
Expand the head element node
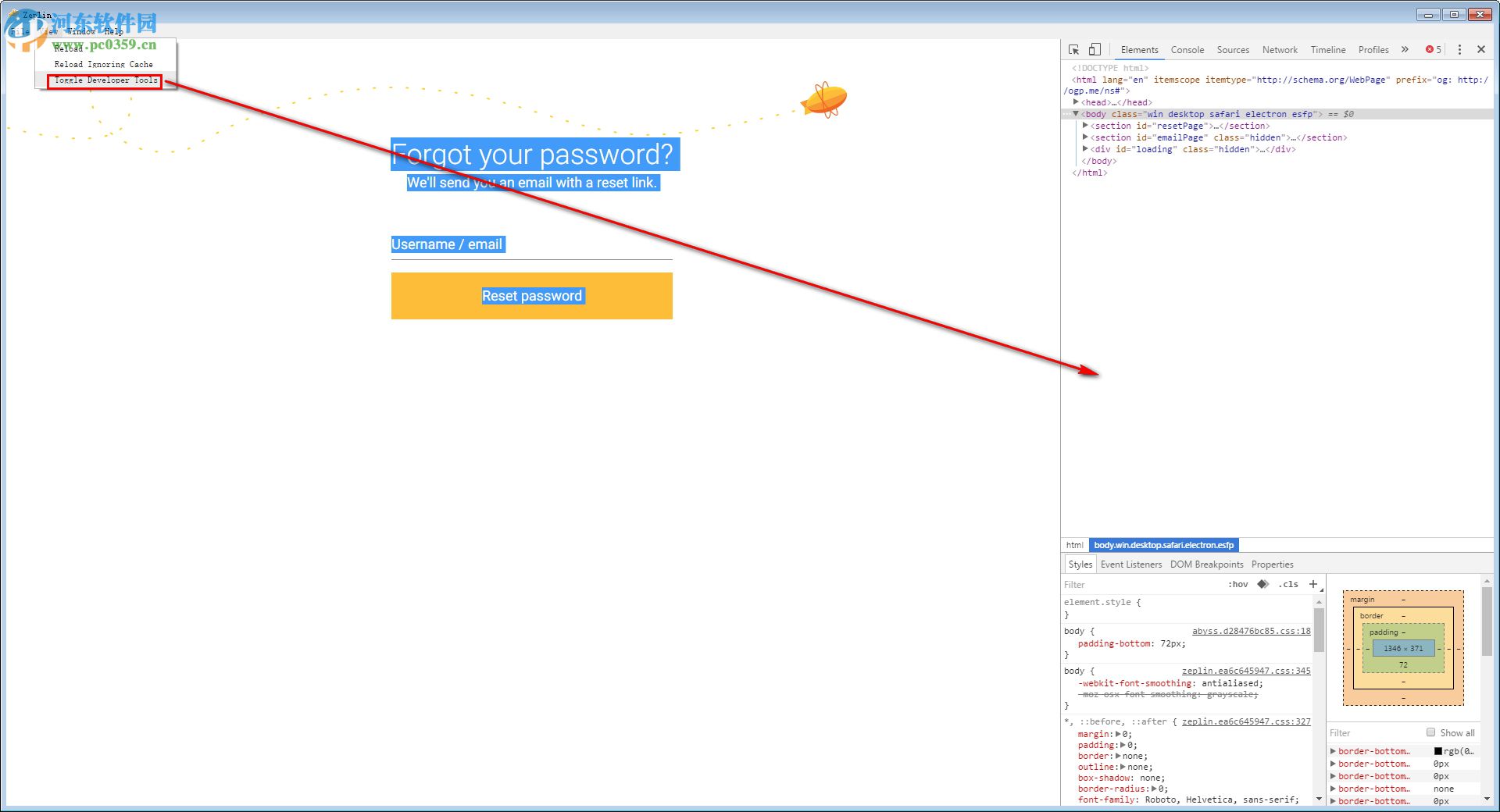point(1076,102)
